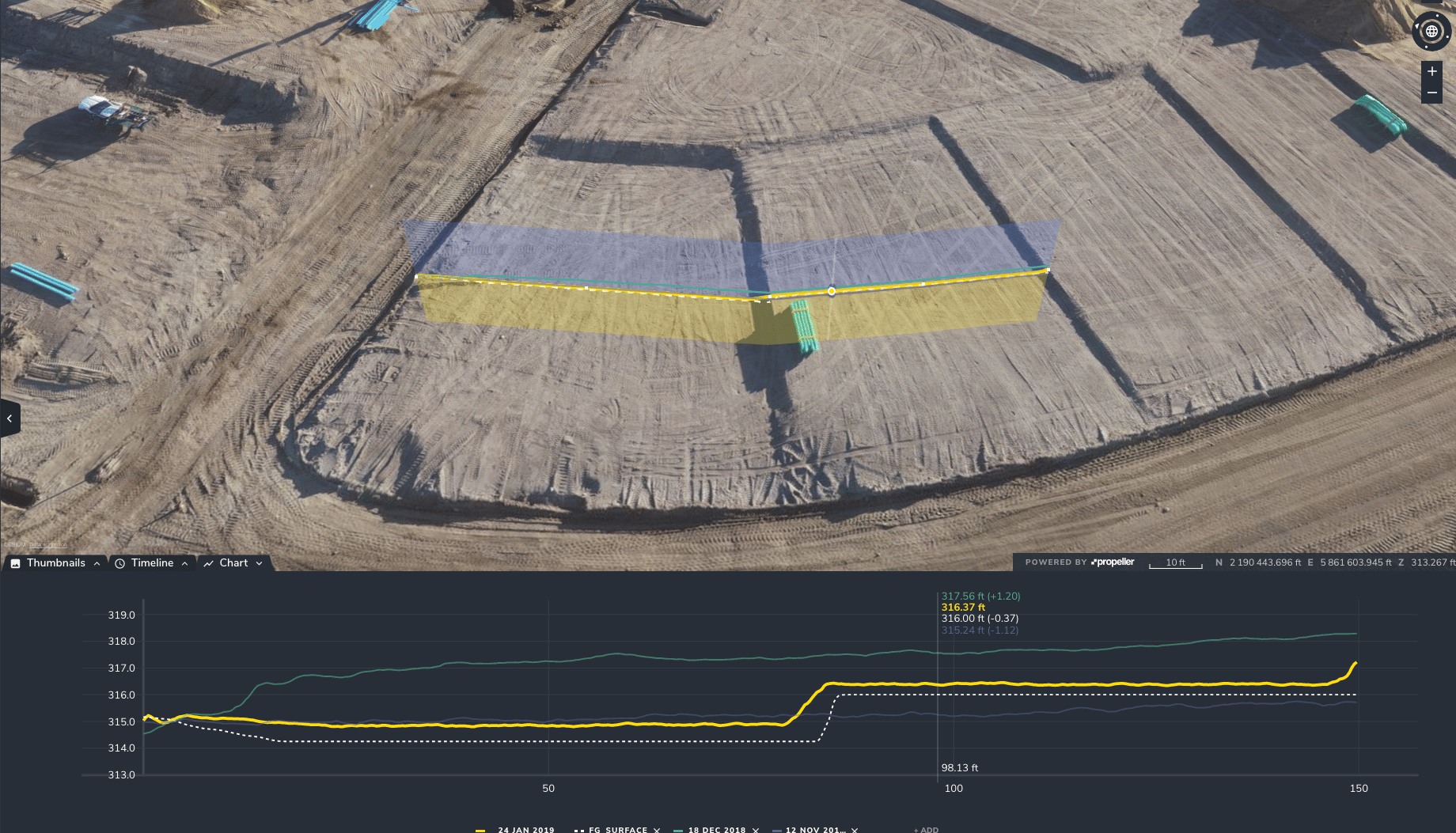Click the cross-section line's right endpoint

1048,271
